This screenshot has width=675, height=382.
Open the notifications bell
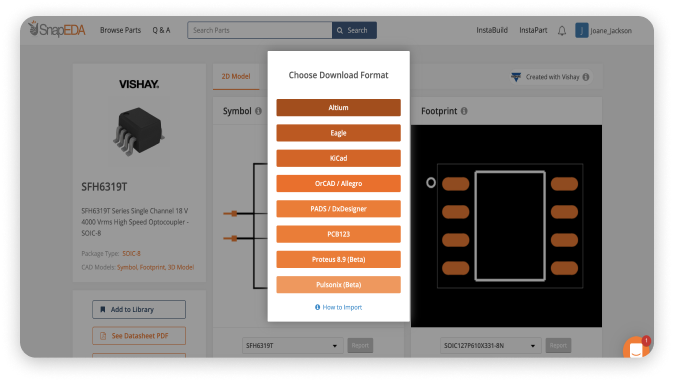tap(561, 31)
